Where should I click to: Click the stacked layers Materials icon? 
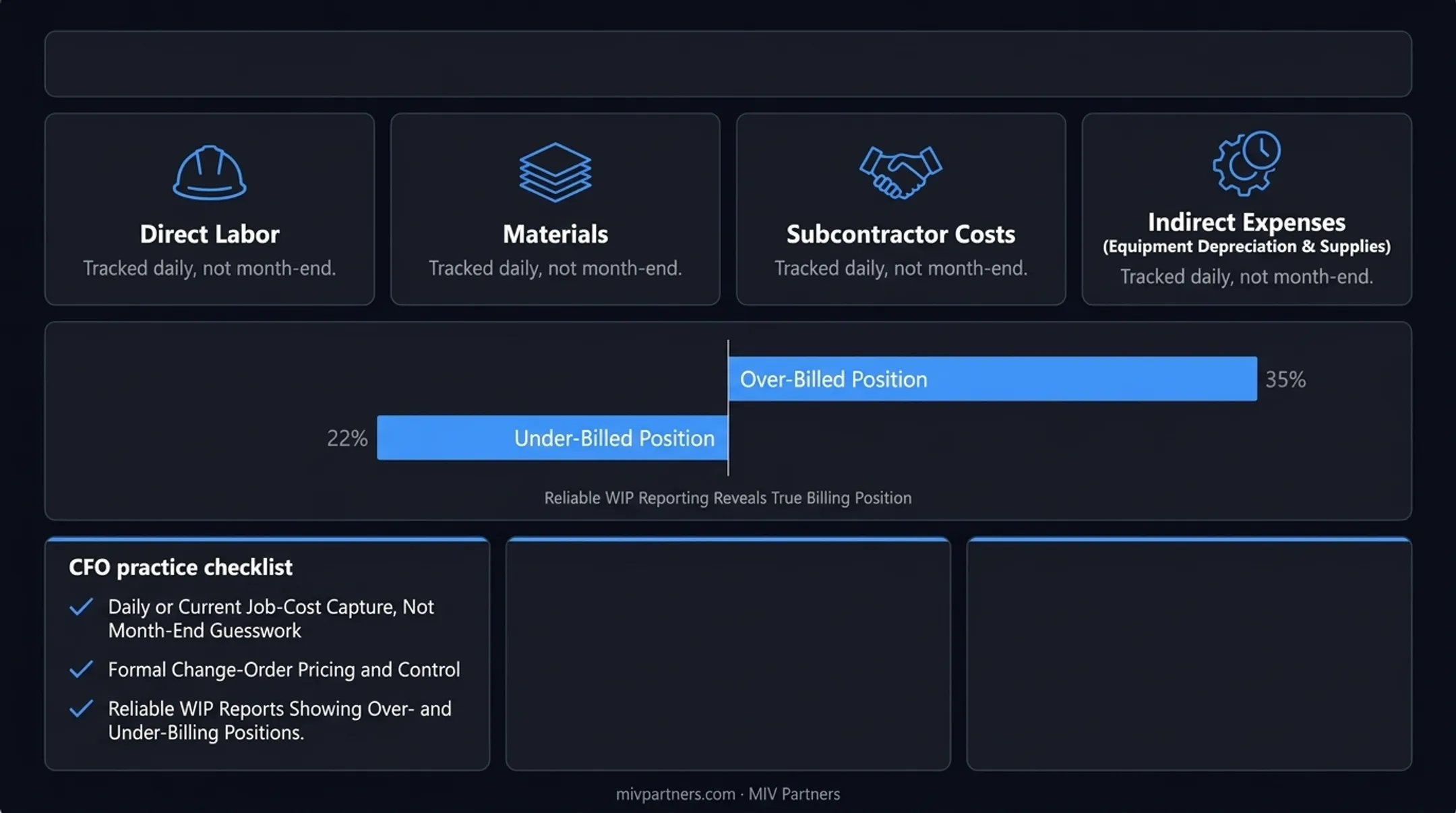tap(555, 172)
